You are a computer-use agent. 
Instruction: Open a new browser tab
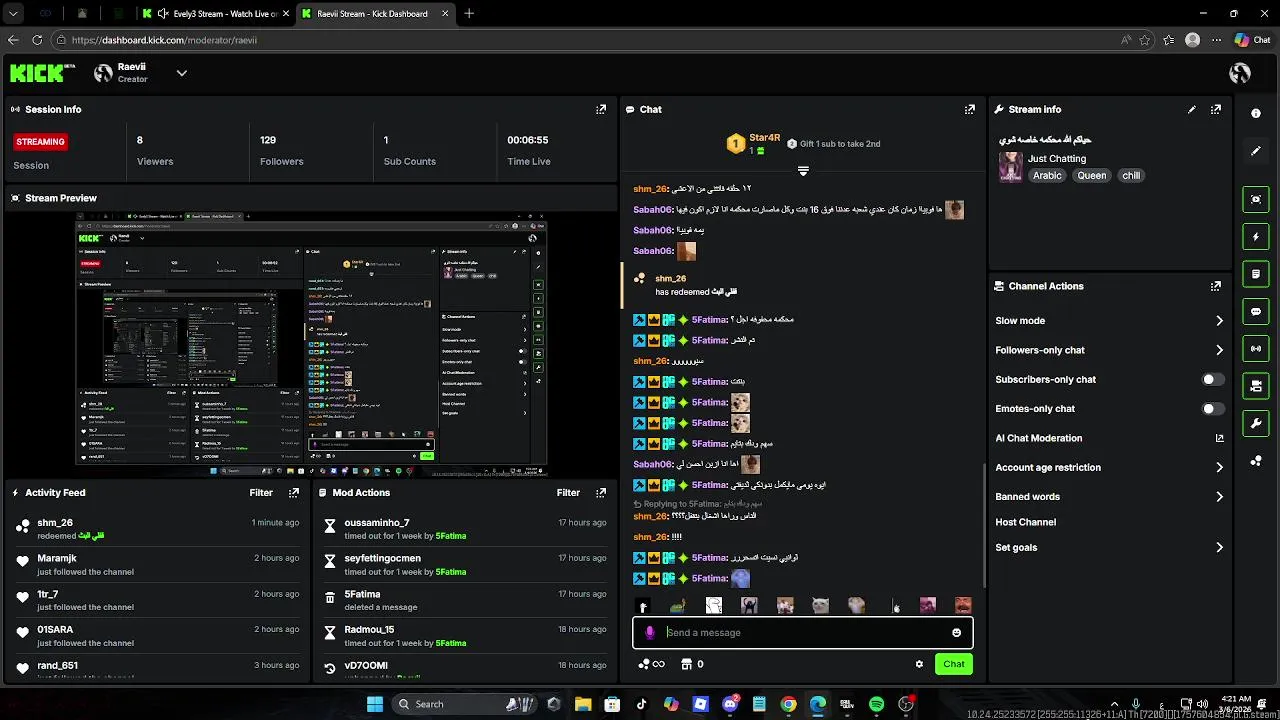click(469, 14)
